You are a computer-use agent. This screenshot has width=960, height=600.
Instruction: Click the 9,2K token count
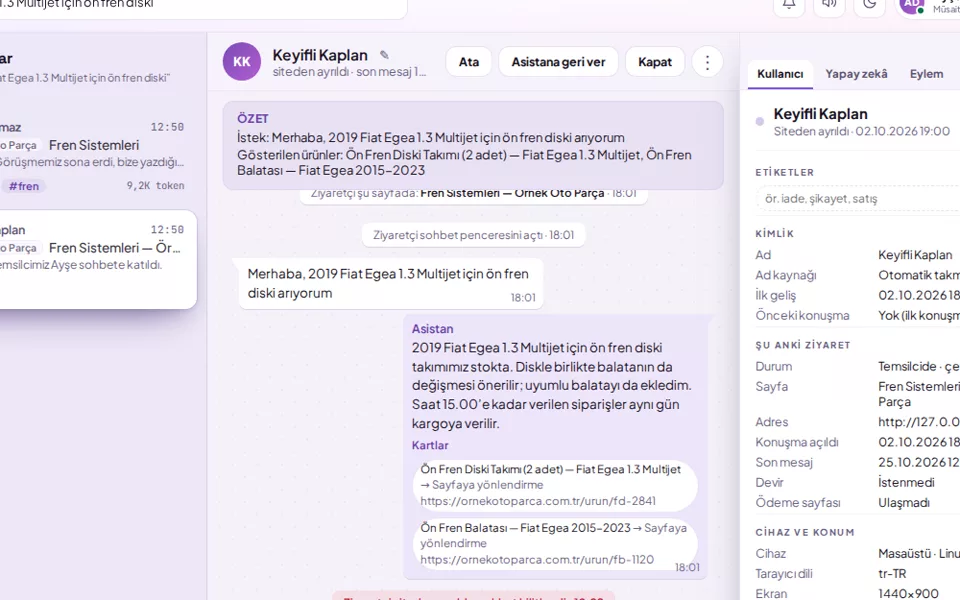[156, 186]
